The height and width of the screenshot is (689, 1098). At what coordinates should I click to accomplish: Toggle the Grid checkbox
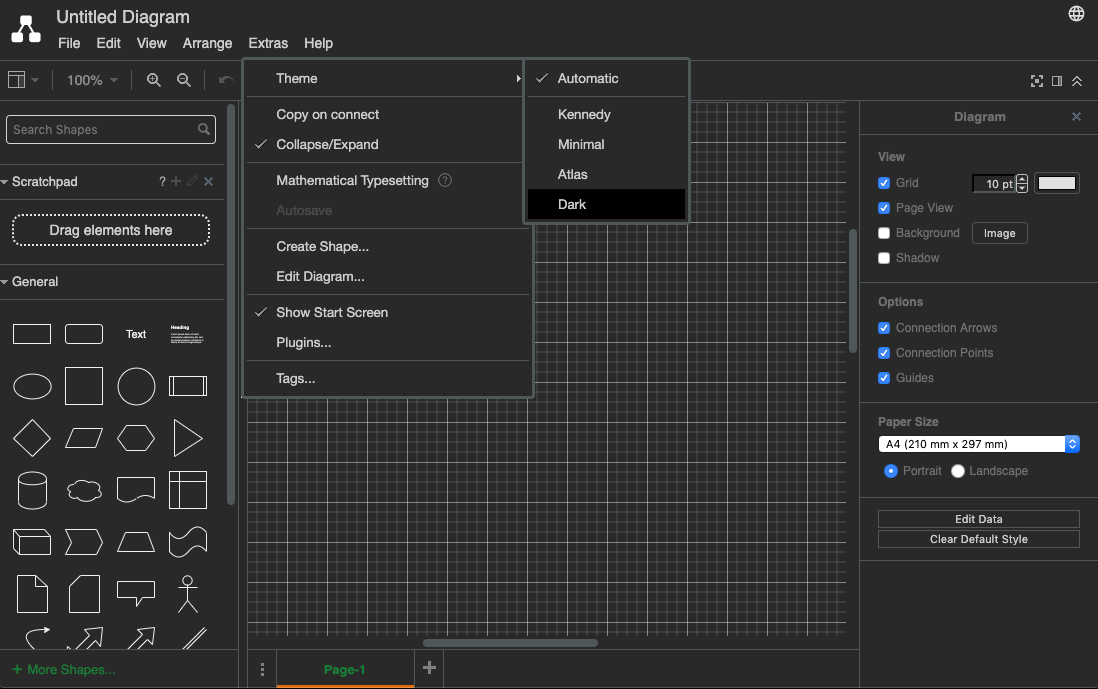pos(884,183)
